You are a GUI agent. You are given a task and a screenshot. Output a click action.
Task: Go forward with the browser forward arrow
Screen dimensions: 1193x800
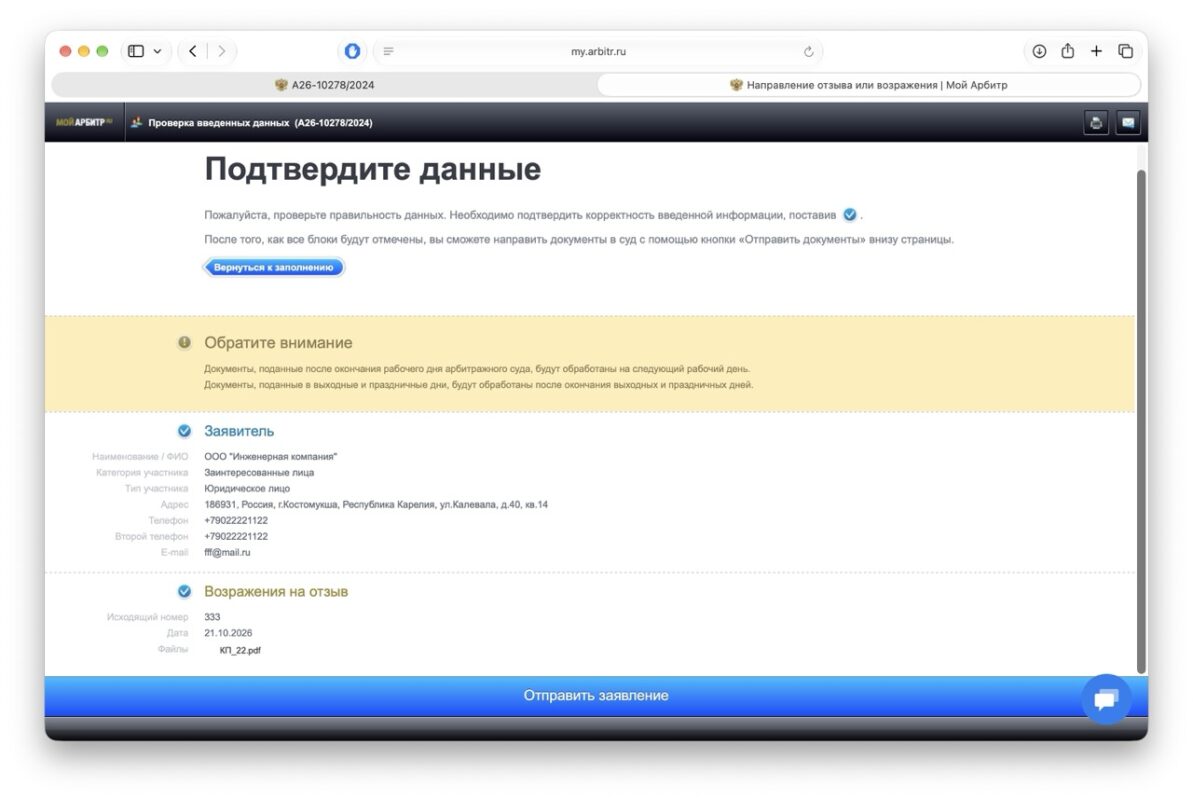[x=221, y=51]
